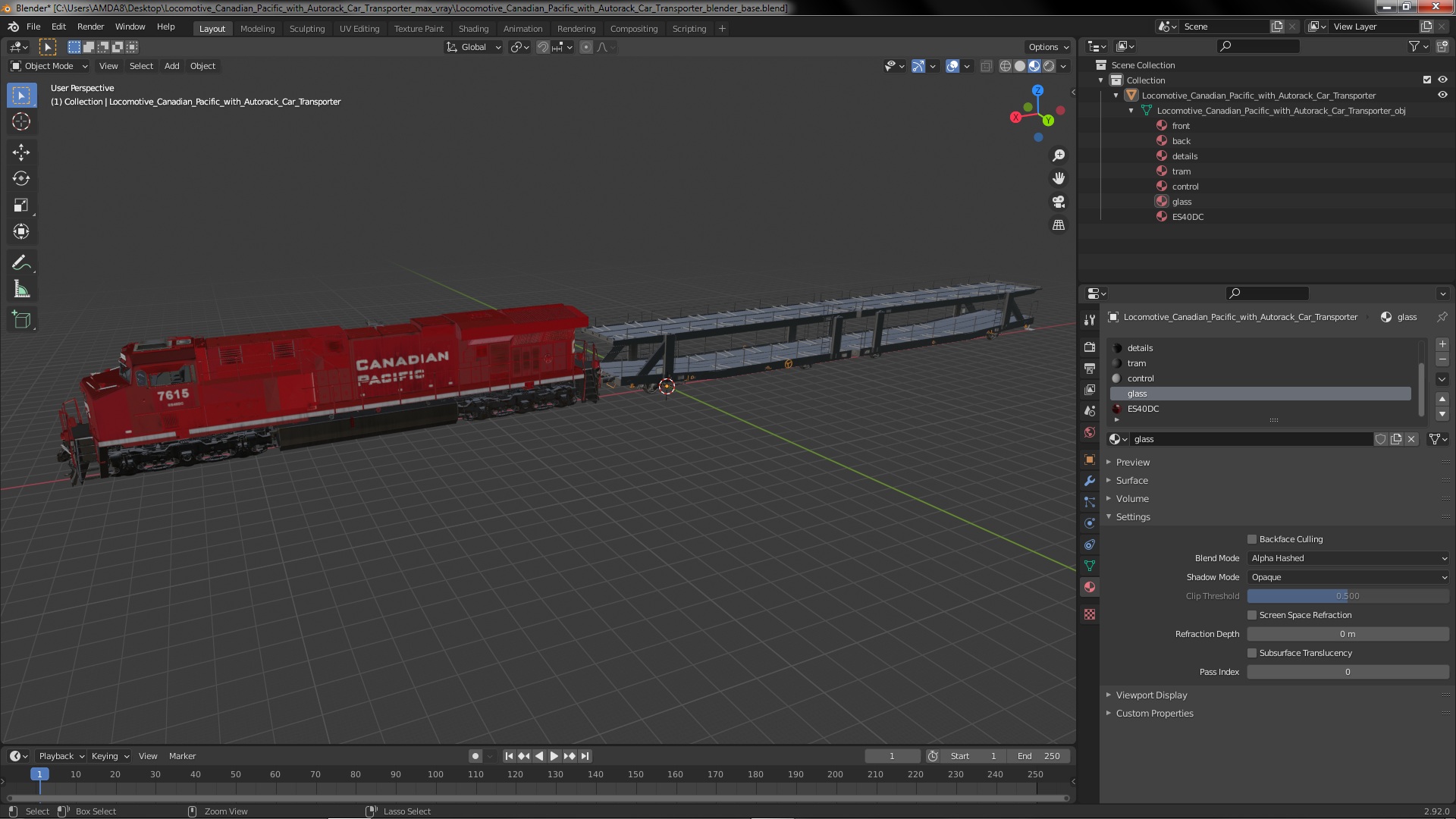Toggle X-ray display in viewport header
The width and height of the screenshot is (1456, 819).
[x=986, y=66]
